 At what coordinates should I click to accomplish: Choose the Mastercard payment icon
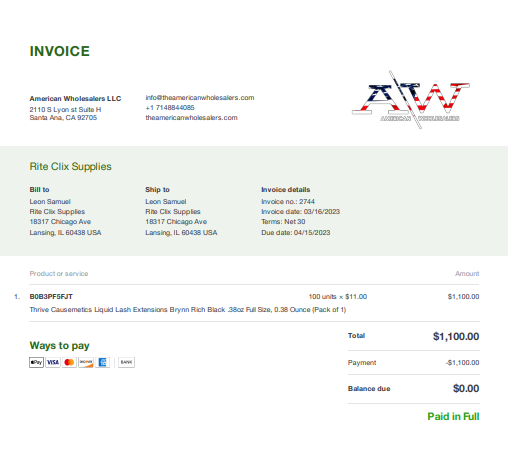point(69,362)
